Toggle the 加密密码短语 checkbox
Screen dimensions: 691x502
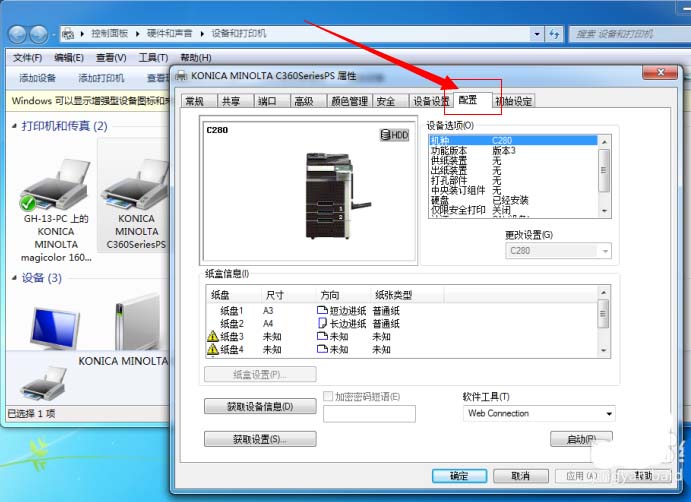[x=327, y=396]
